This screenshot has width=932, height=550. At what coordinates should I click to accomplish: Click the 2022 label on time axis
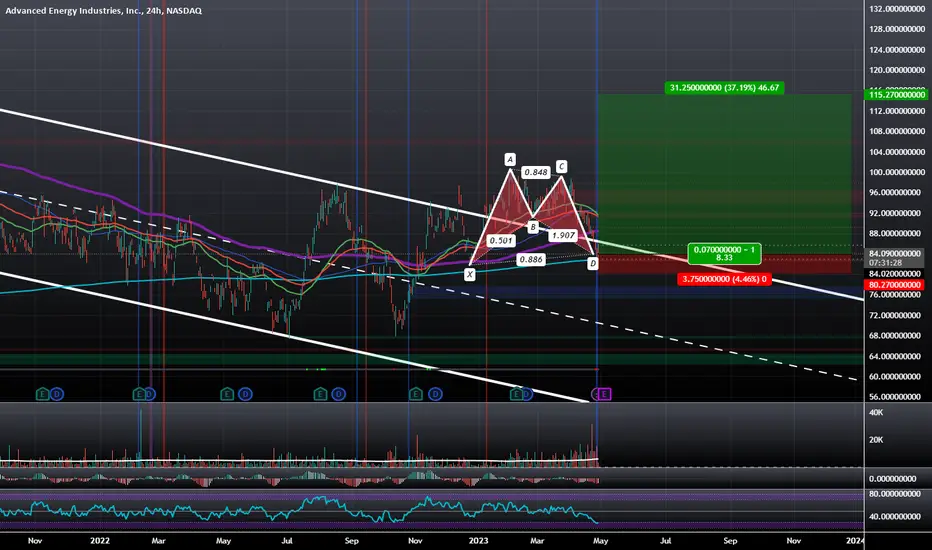pos(100,540)
